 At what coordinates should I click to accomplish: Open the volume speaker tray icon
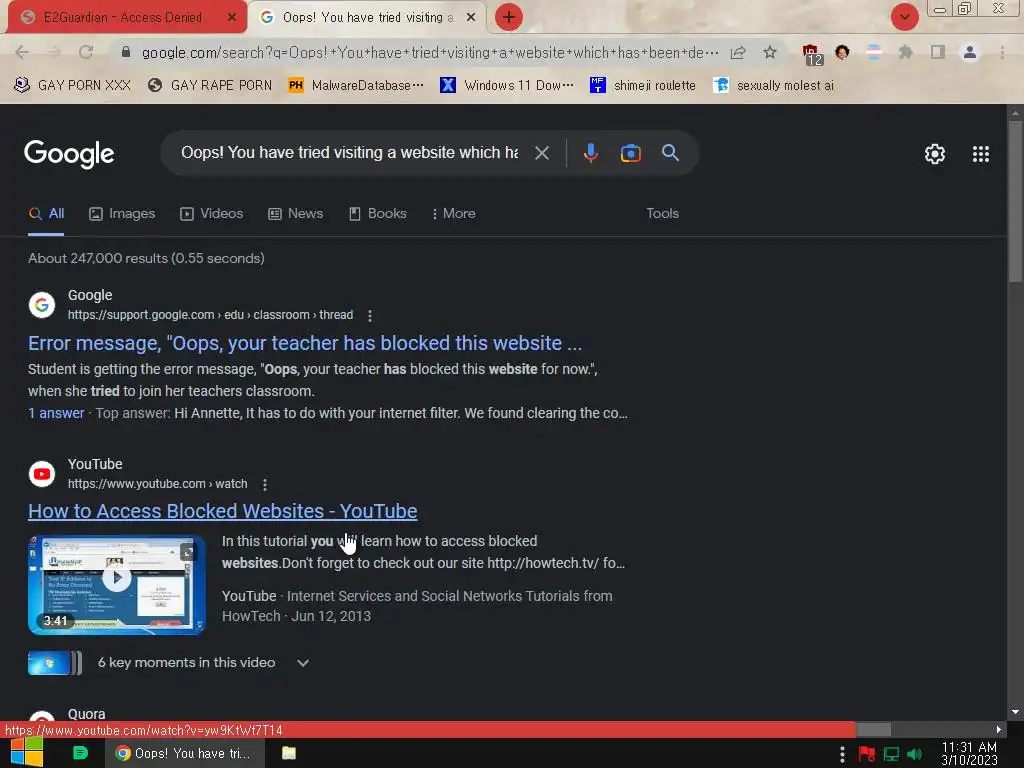pos(915,754)
